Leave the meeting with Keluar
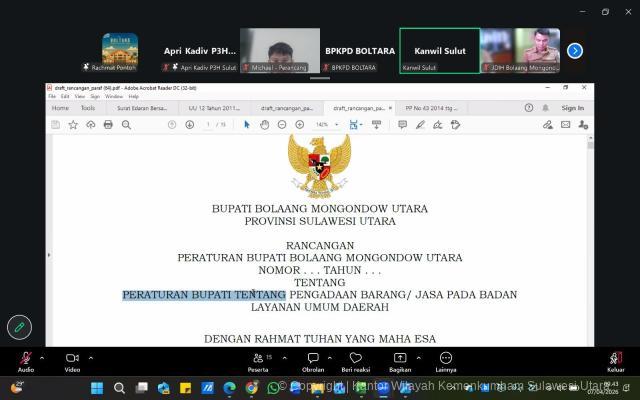This screenshot has height=400, width=640. (615, 359)
